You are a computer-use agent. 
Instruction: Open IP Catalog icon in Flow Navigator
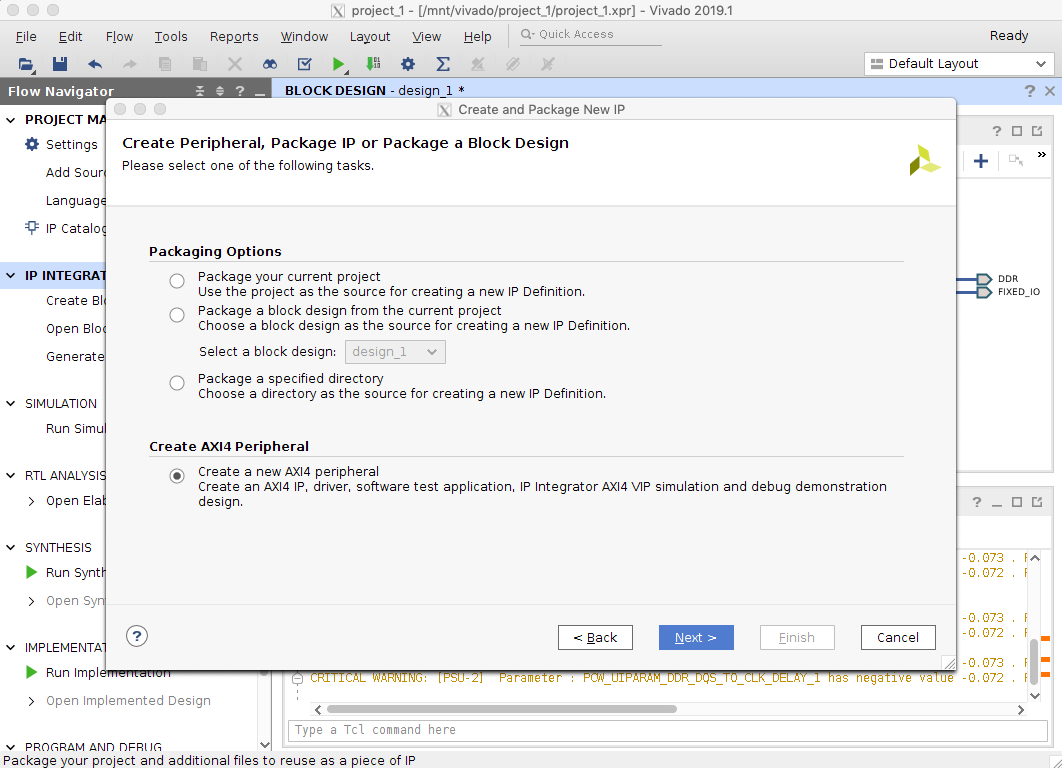point(32,228)
